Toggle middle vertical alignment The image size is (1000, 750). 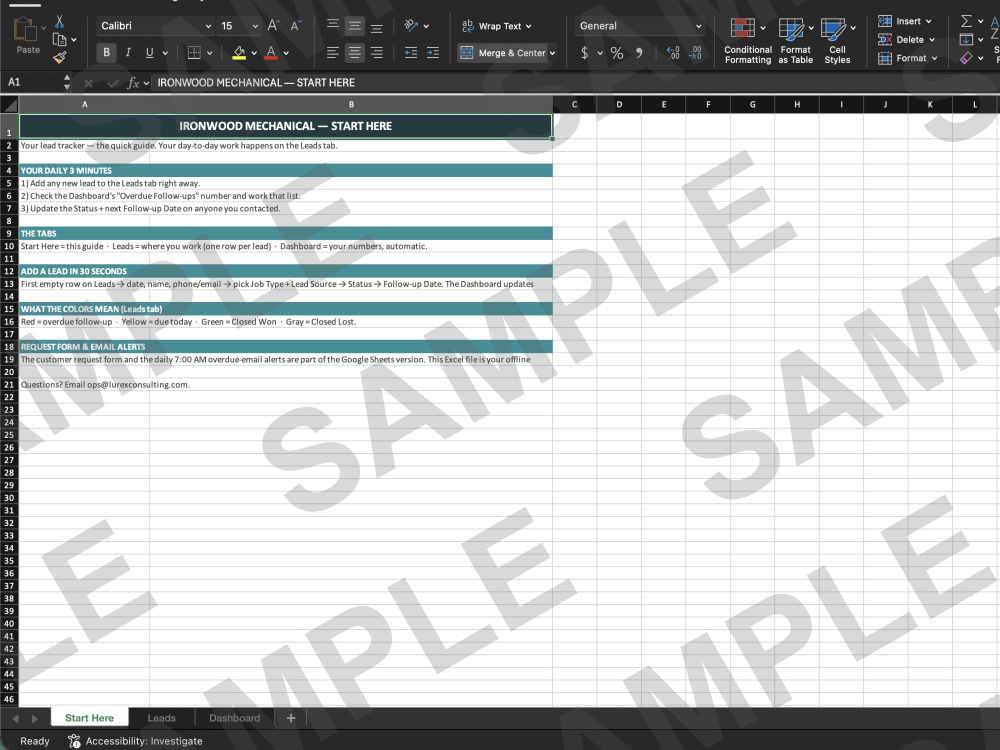click(355, 26)
